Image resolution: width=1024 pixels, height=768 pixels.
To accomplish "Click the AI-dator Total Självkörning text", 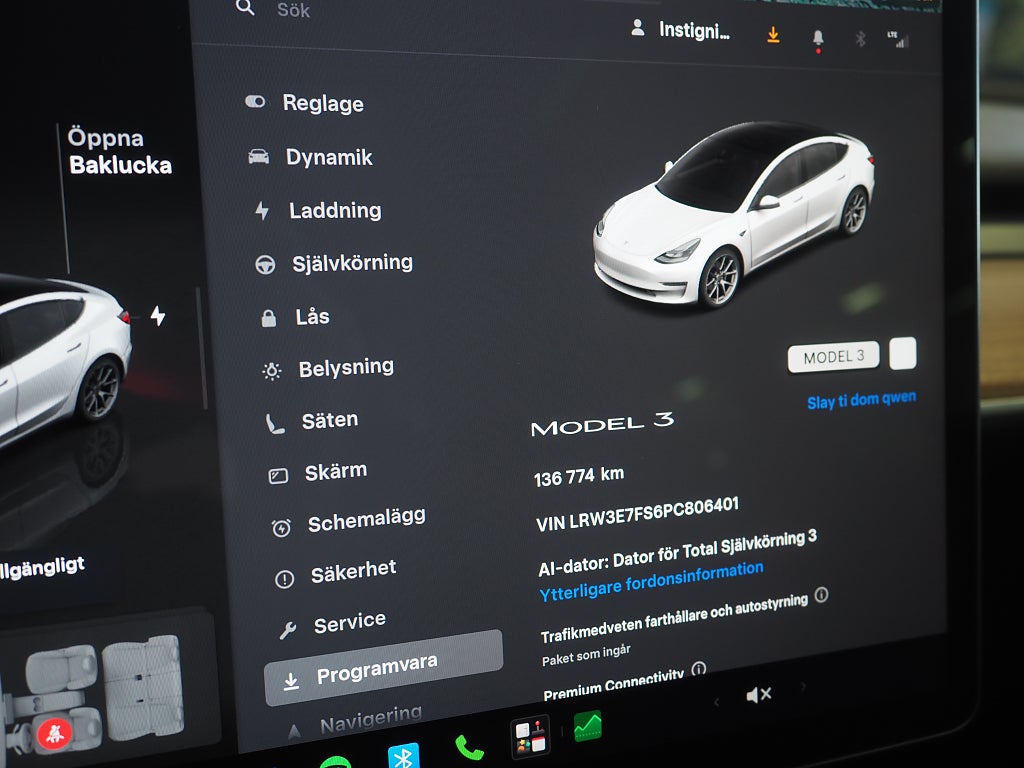I will [678, 554].
